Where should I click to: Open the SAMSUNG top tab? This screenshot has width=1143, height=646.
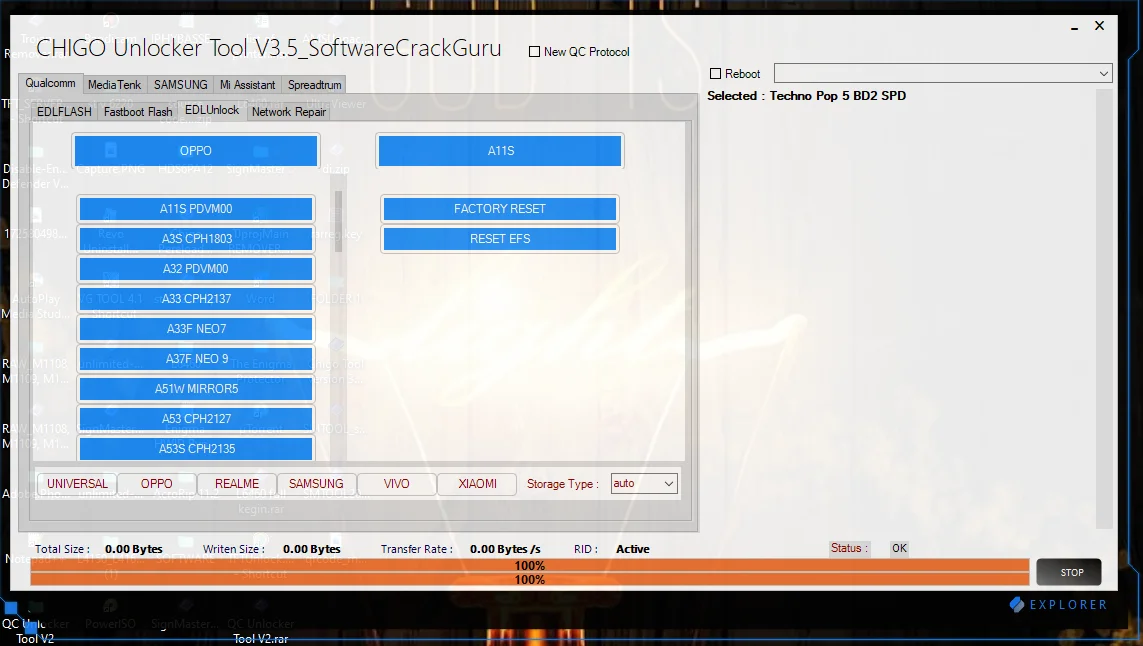coord(181,85)
